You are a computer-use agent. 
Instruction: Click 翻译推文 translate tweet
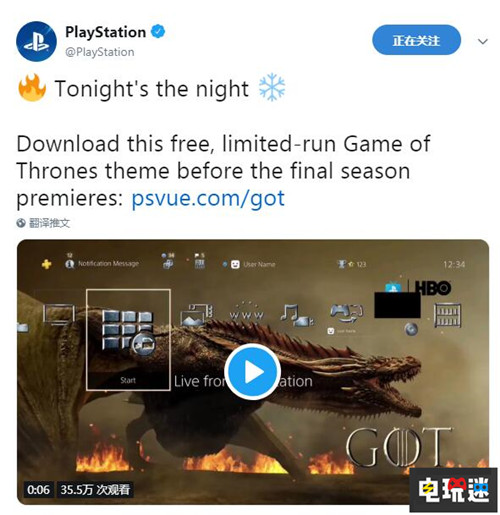tap(49, 223)
